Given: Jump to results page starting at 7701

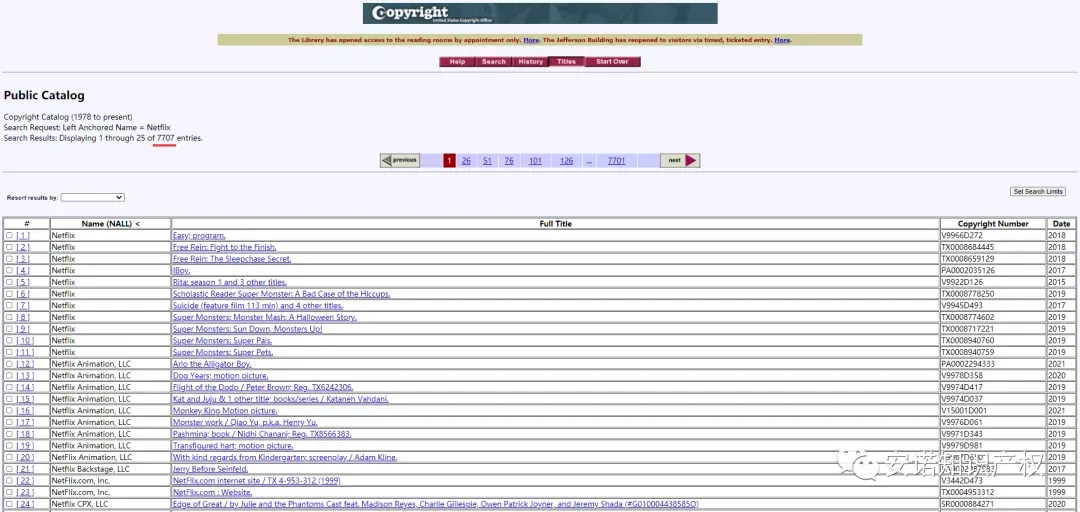Looking at the screenshot, I should click(616, 161).
